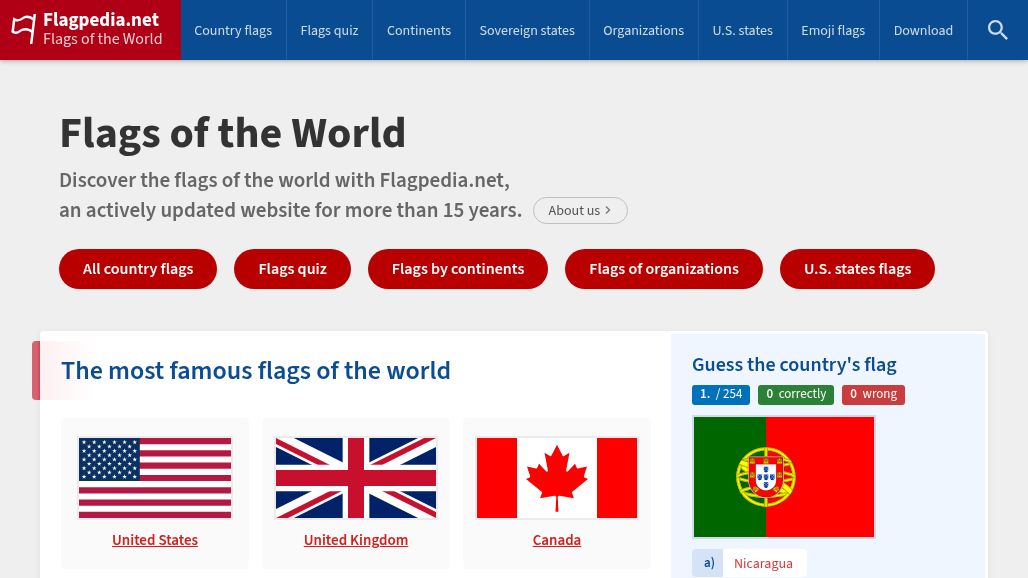Click the United Kingdom flag image
This screenshot has height=578, width=1028.
[356, 478]
